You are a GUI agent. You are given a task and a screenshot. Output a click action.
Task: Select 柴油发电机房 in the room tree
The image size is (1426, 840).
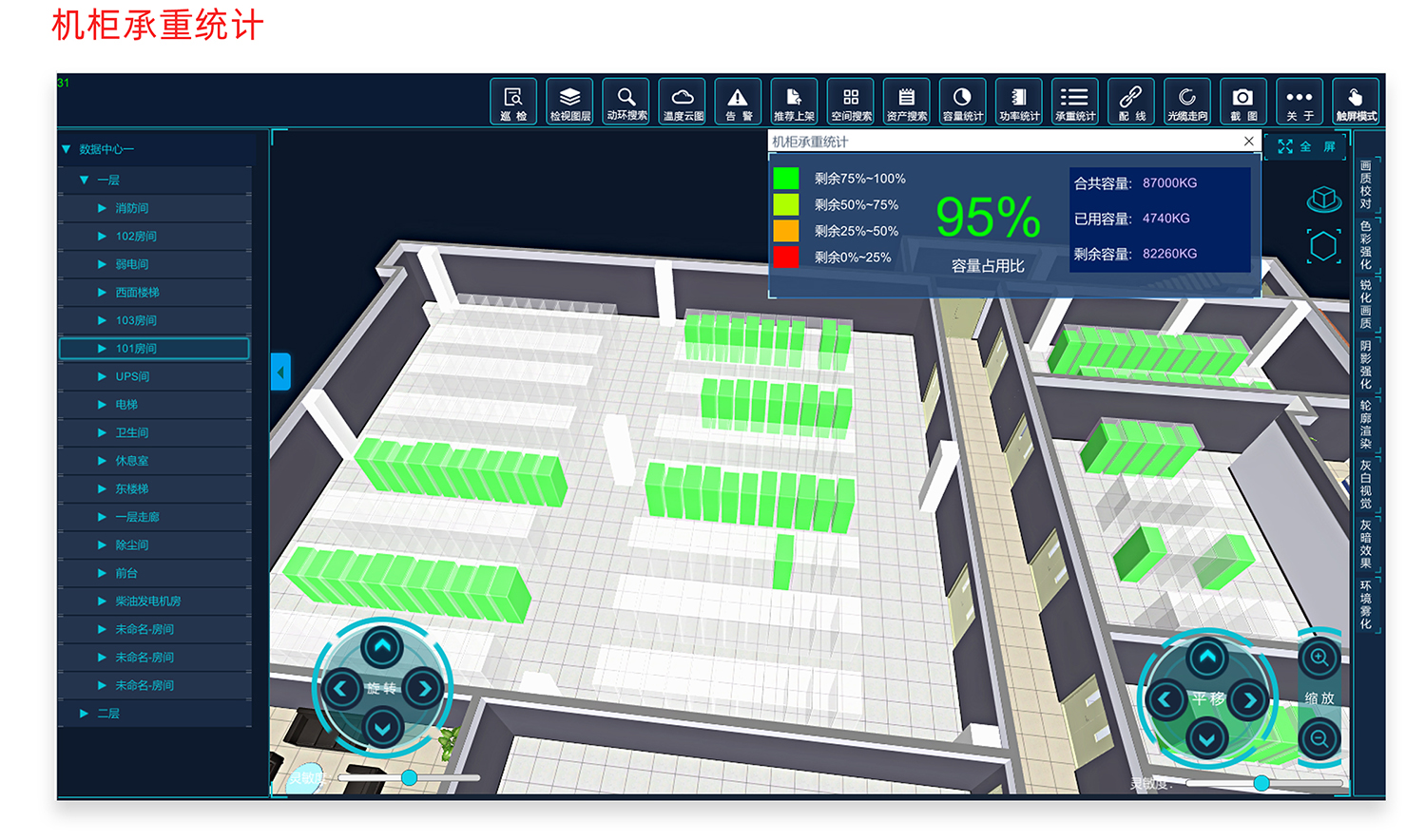coord(147,601)
